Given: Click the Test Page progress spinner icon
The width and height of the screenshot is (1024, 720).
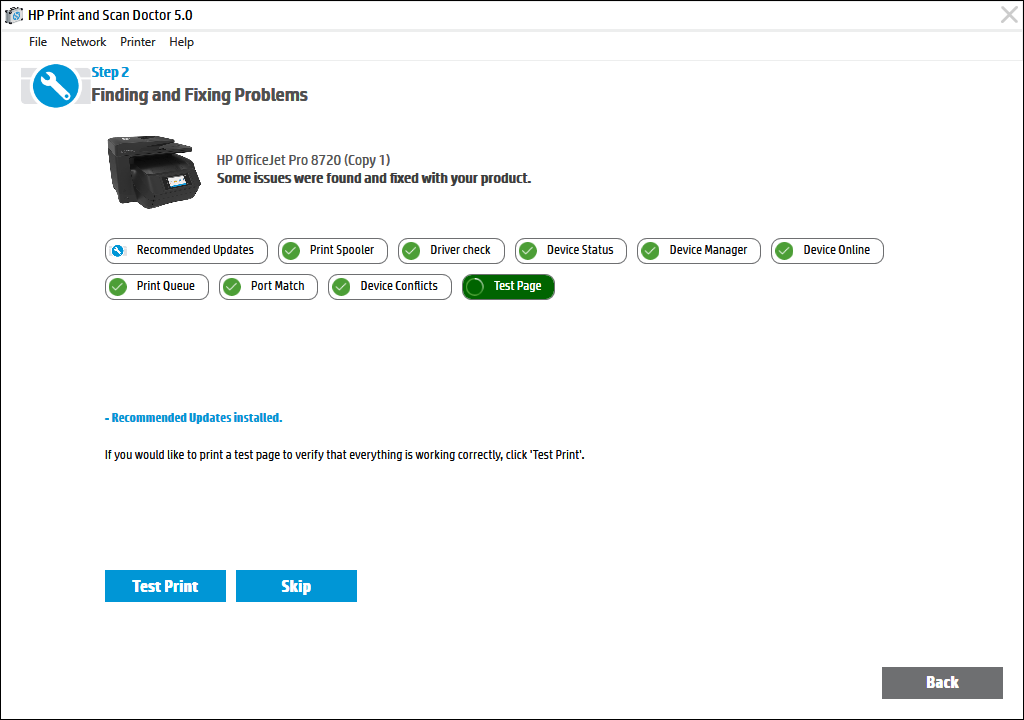Looking at the screenshot, I should click(475, 287).
